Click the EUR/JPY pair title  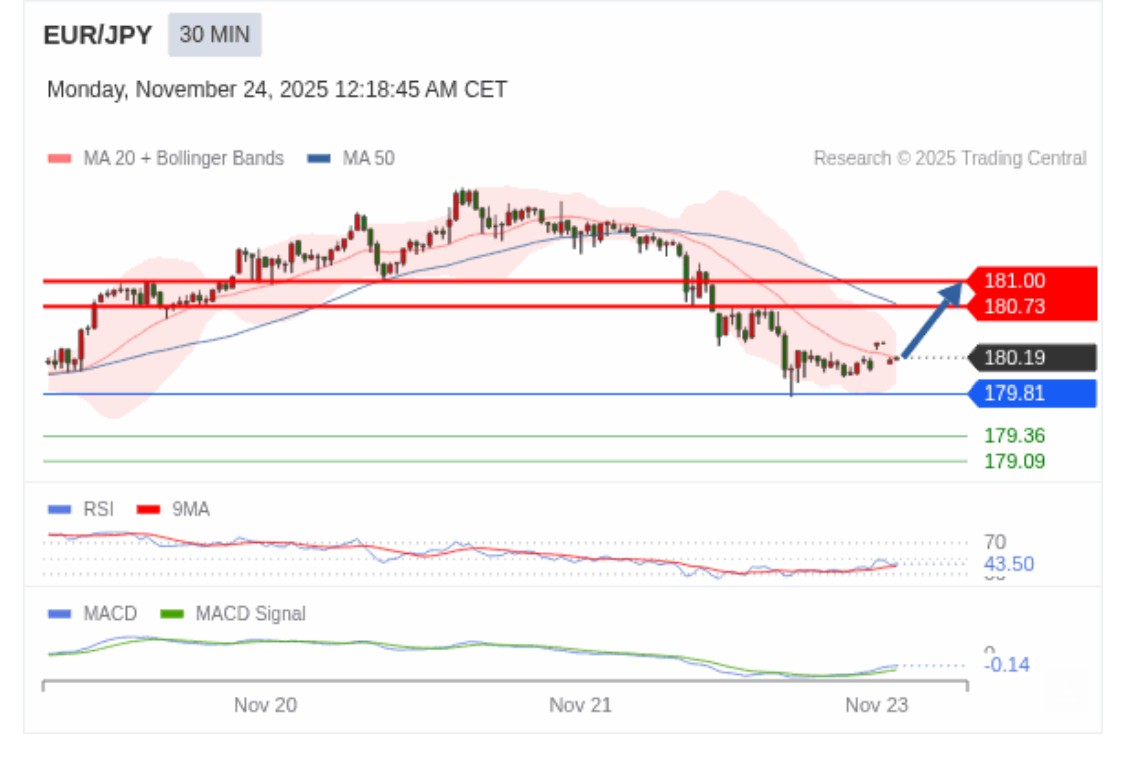(x=98, y=36)
